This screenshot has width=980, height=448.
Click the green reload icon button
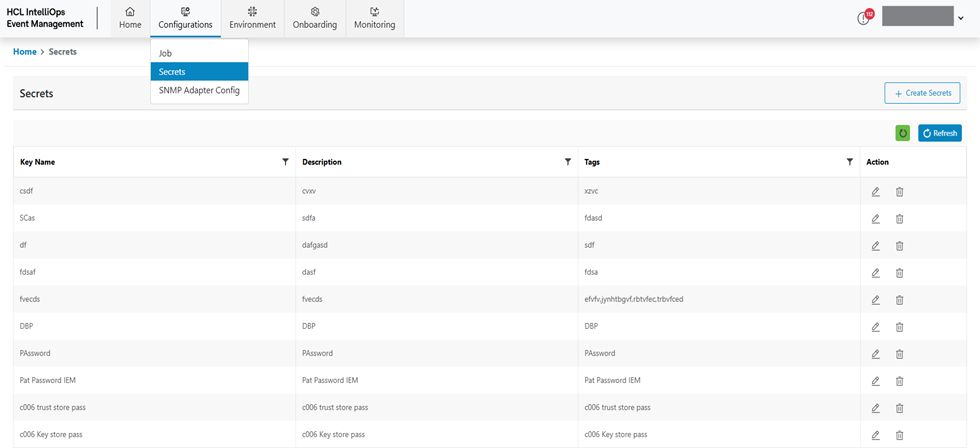pyautogui.click(x=903, y=133)
